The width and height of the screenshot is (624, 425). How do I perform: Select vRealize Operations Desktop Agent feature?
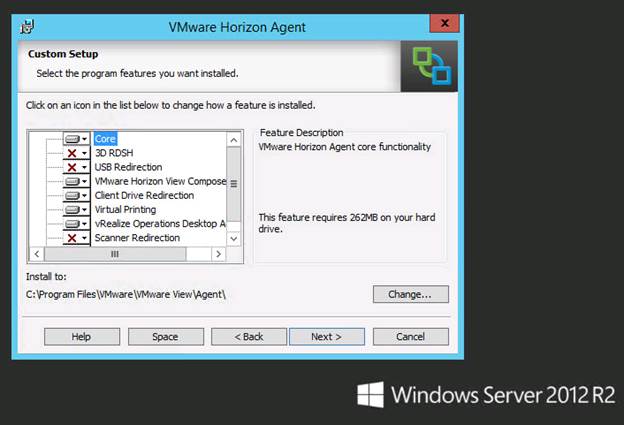160,224
